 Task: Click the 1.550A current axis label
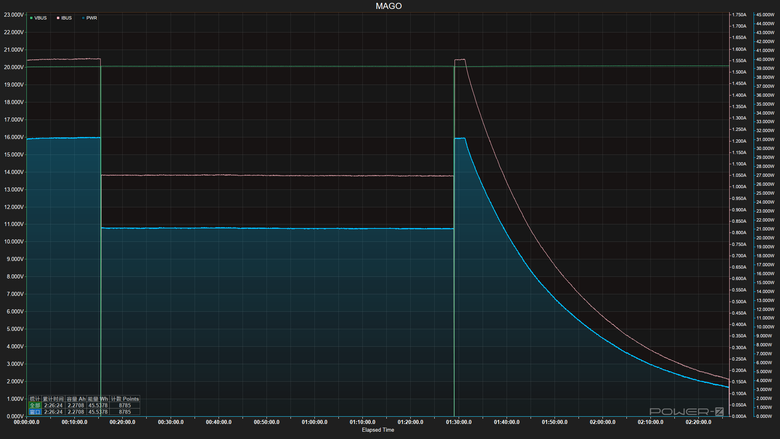(x=739, y=61)
